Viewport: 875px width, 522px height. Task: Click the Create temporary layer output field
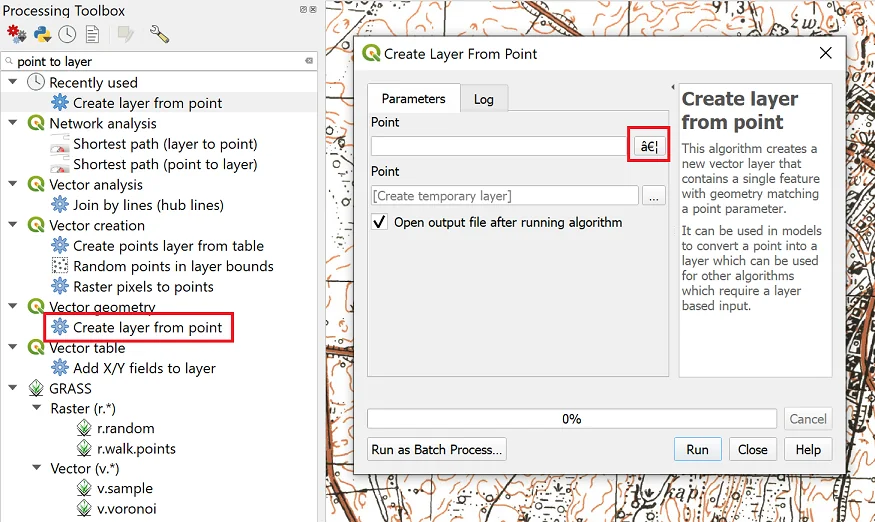[x=504, y=196]
